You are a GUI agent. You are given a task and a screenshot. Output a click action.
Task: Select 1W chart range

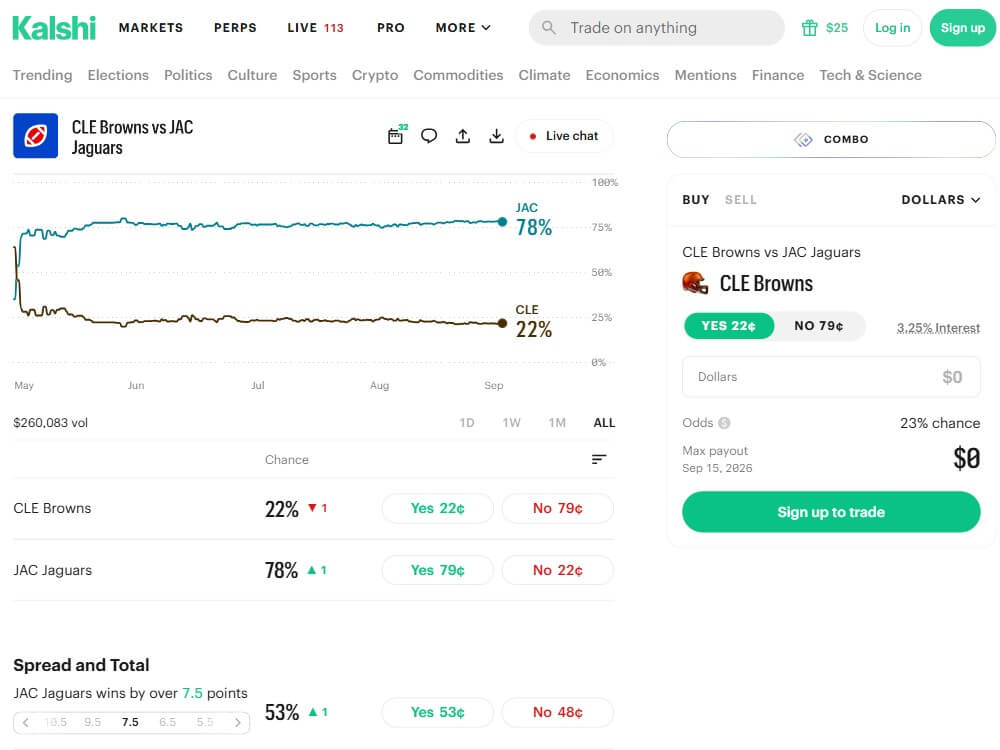coord(511,423)
